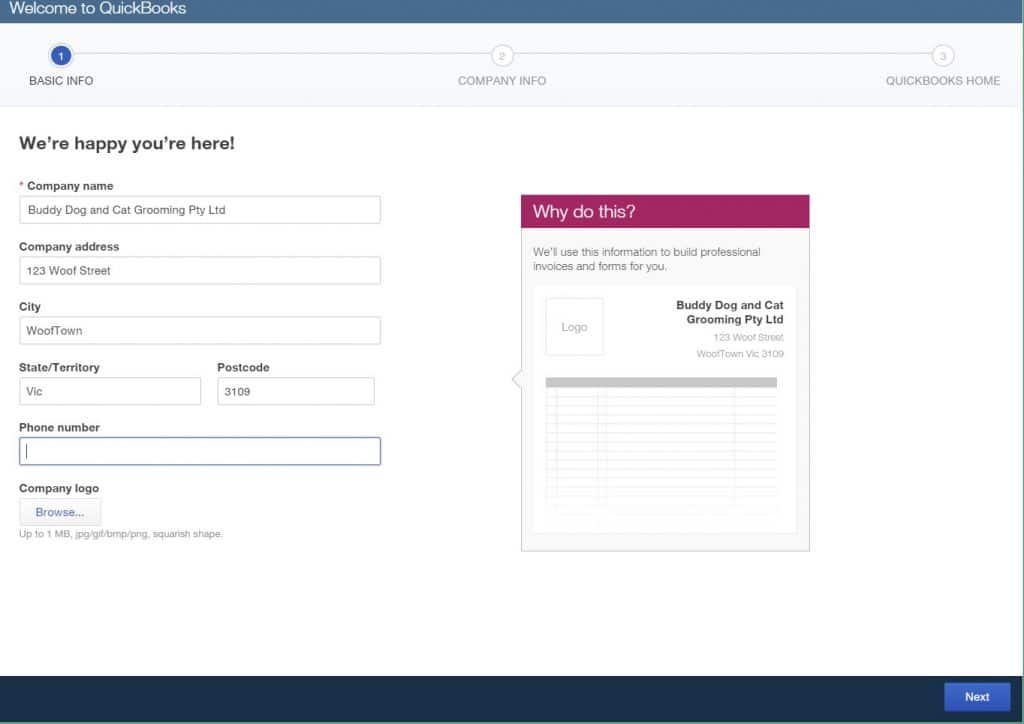
Task: Click the Browse... logo upload button
Action: tap(60, 512)
